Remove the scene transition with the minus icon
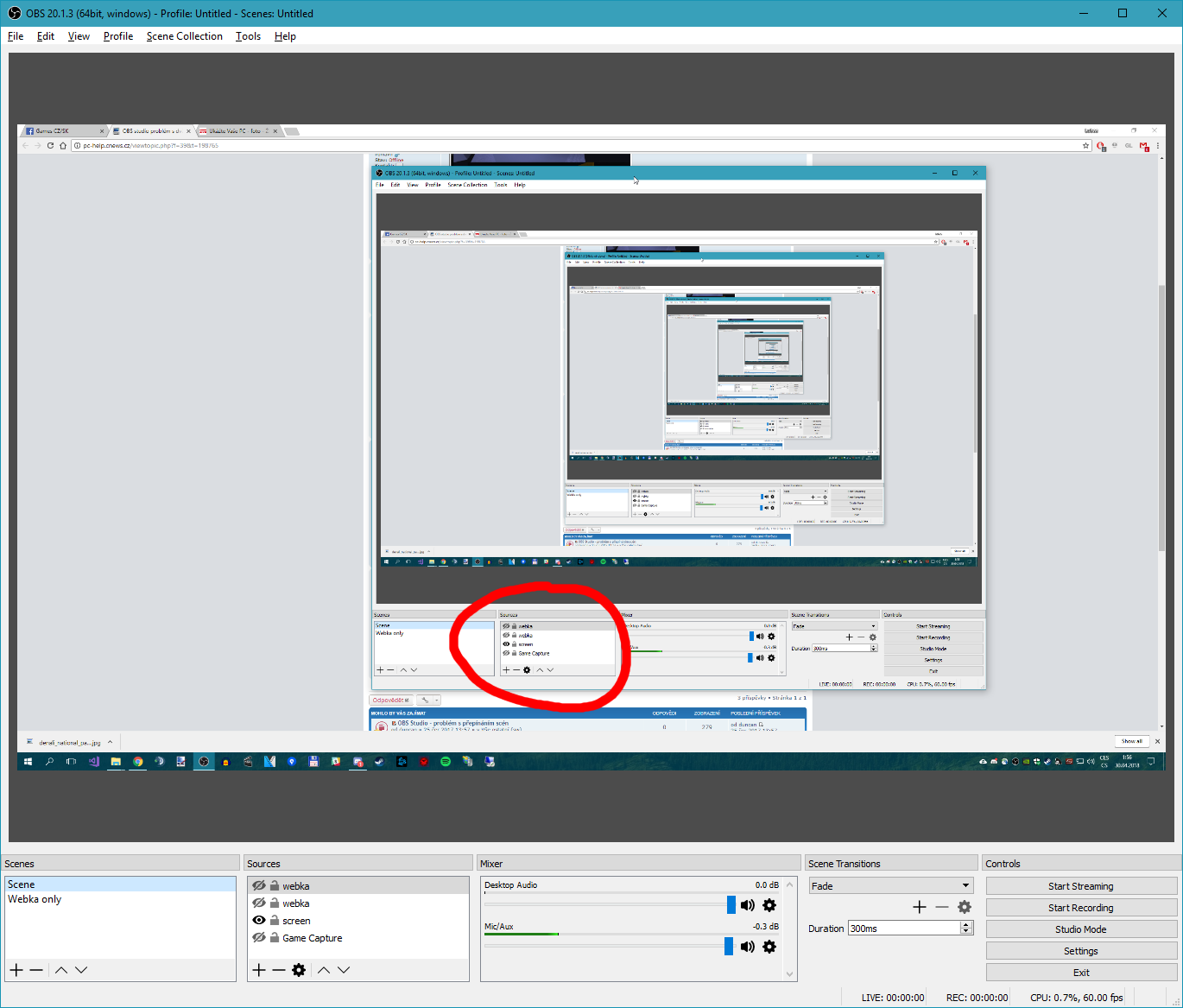This screenshot has width=1183, height=1008. click(x=942, y=907)
